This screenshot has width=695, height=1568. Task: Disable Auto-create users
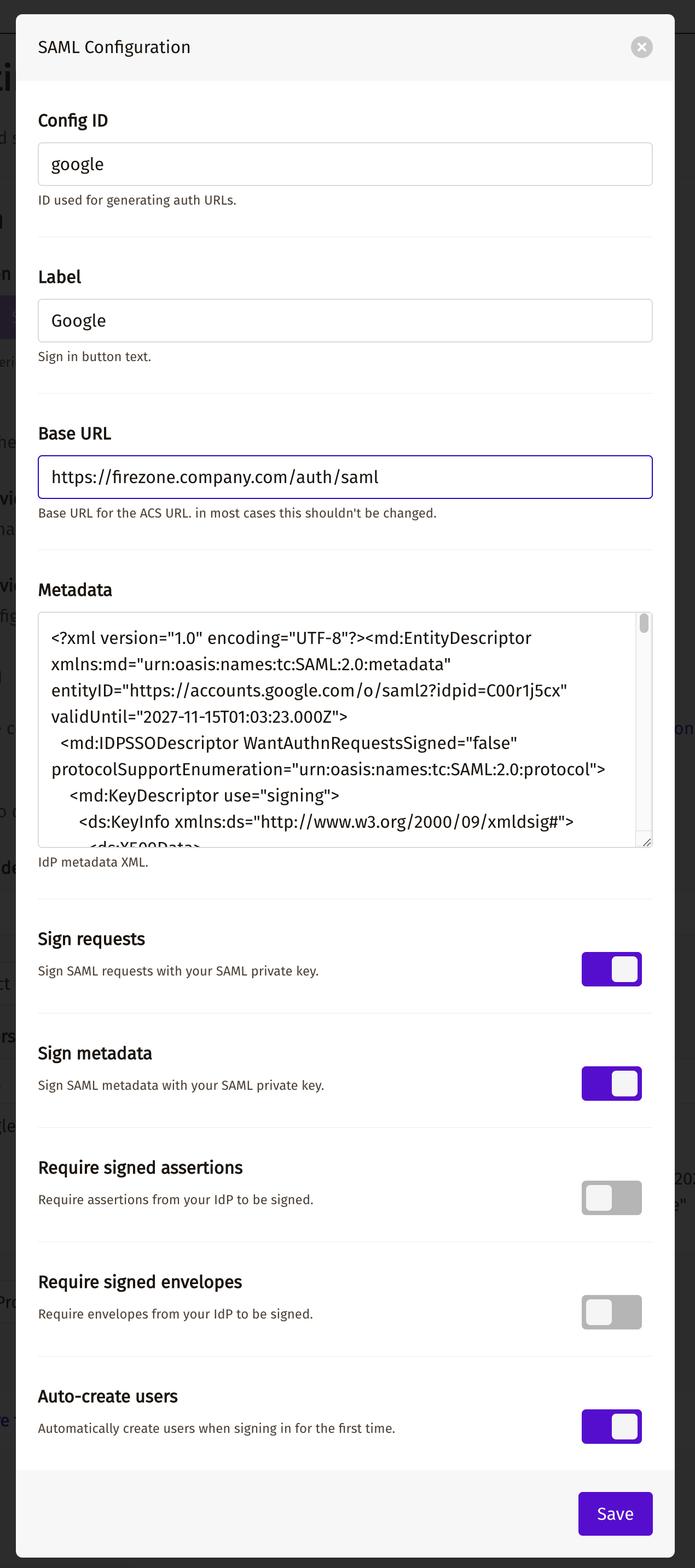(612, 1427)
